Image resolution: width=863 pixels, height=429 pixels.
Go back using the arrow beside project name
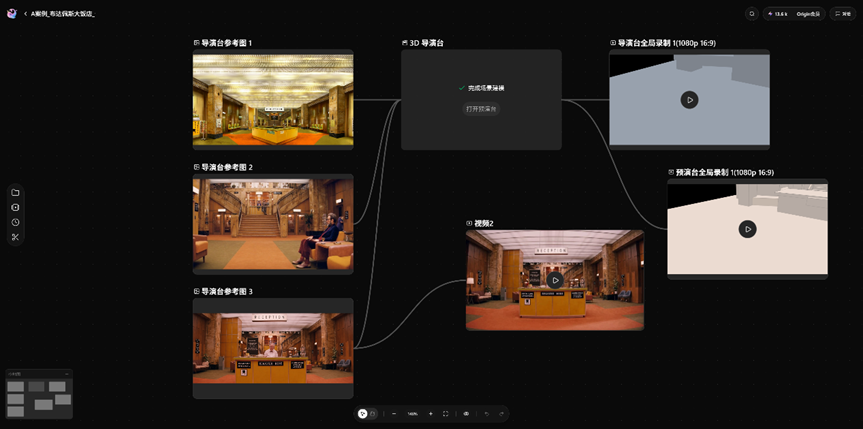pos(26,14)
